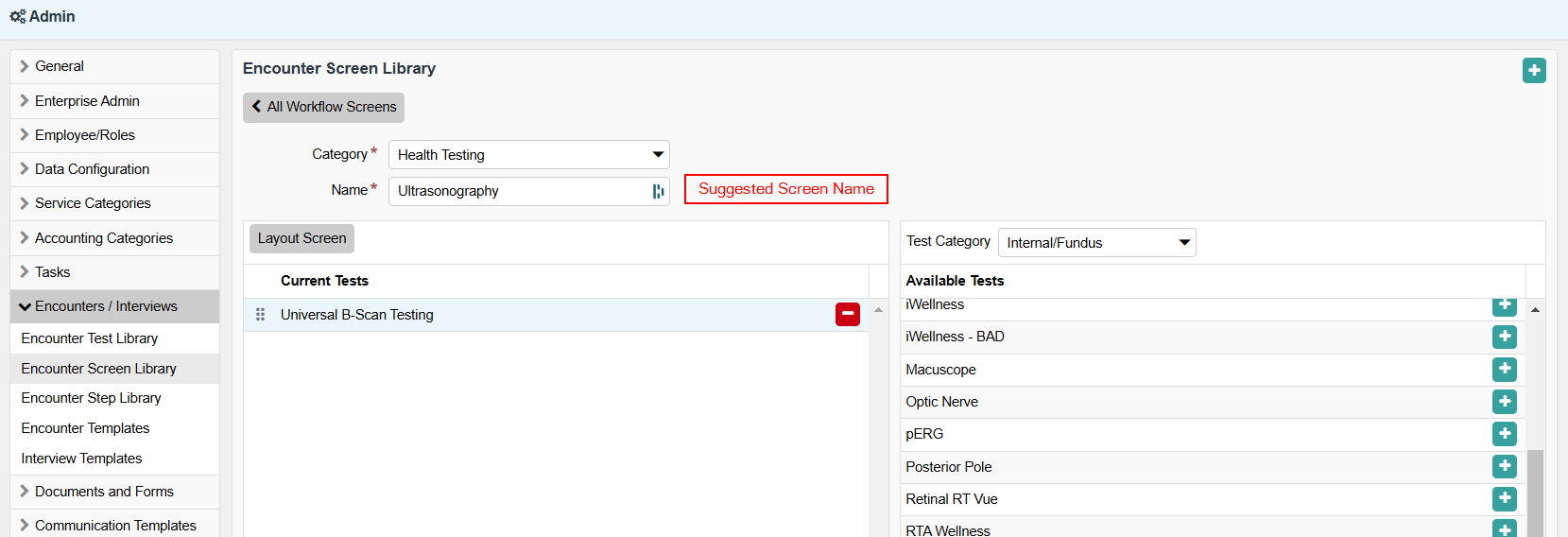The image size is (1568, 537).
Task: Click the Available Tests scrollbar thumb
Action: pyautogui.click(x=1535, y=492)
